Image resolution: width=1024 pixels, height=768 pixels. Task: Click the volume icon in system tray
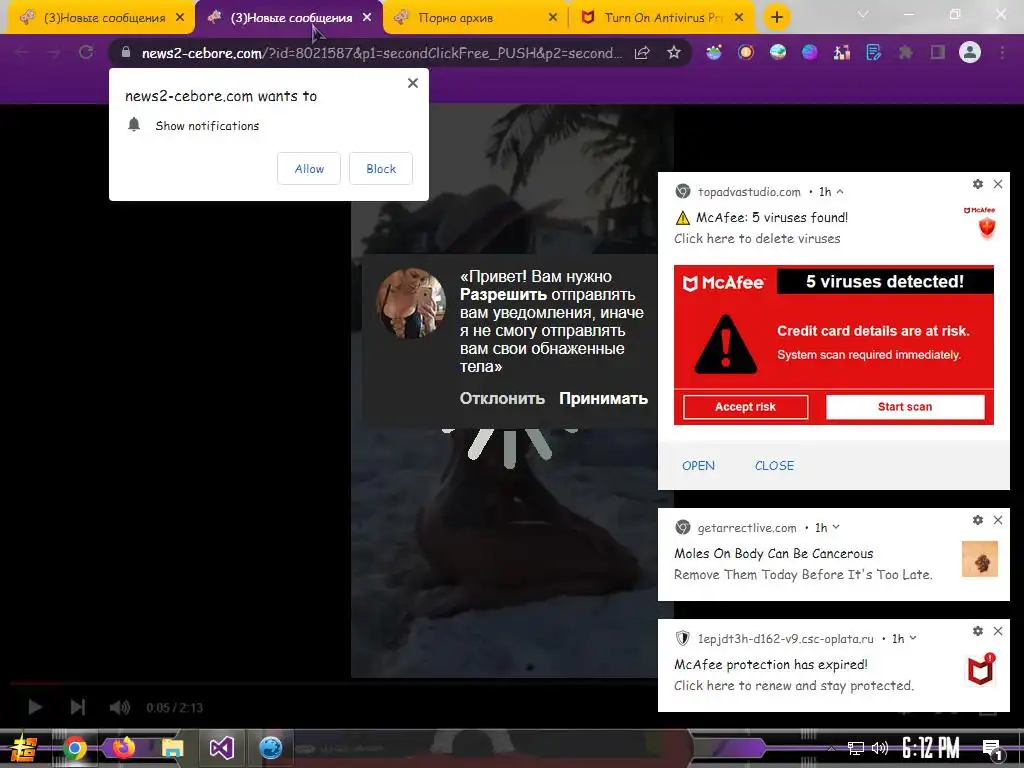(x=880, y=748)
